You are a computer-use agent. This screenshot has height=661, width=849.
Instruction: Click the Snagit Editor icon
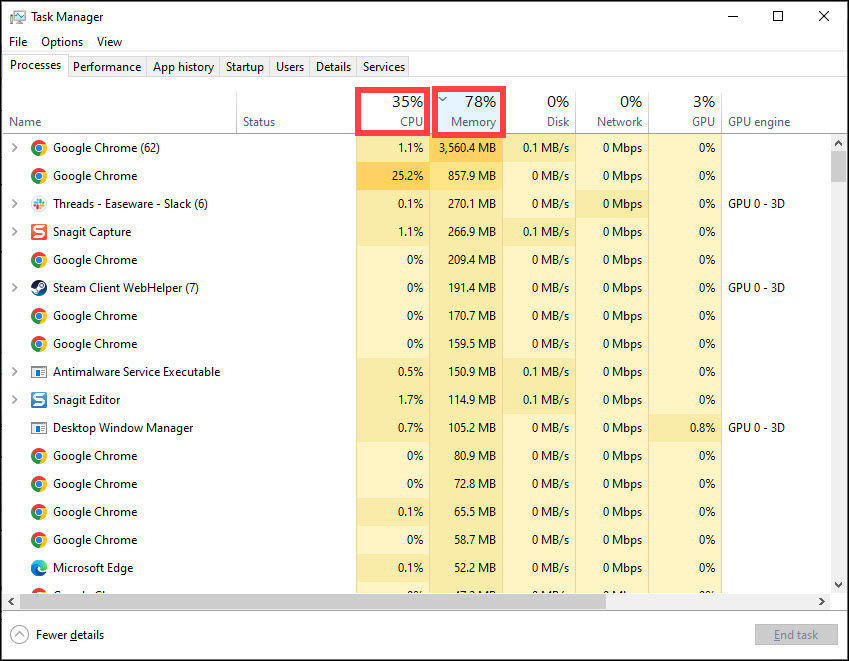(x=38, y=399)
